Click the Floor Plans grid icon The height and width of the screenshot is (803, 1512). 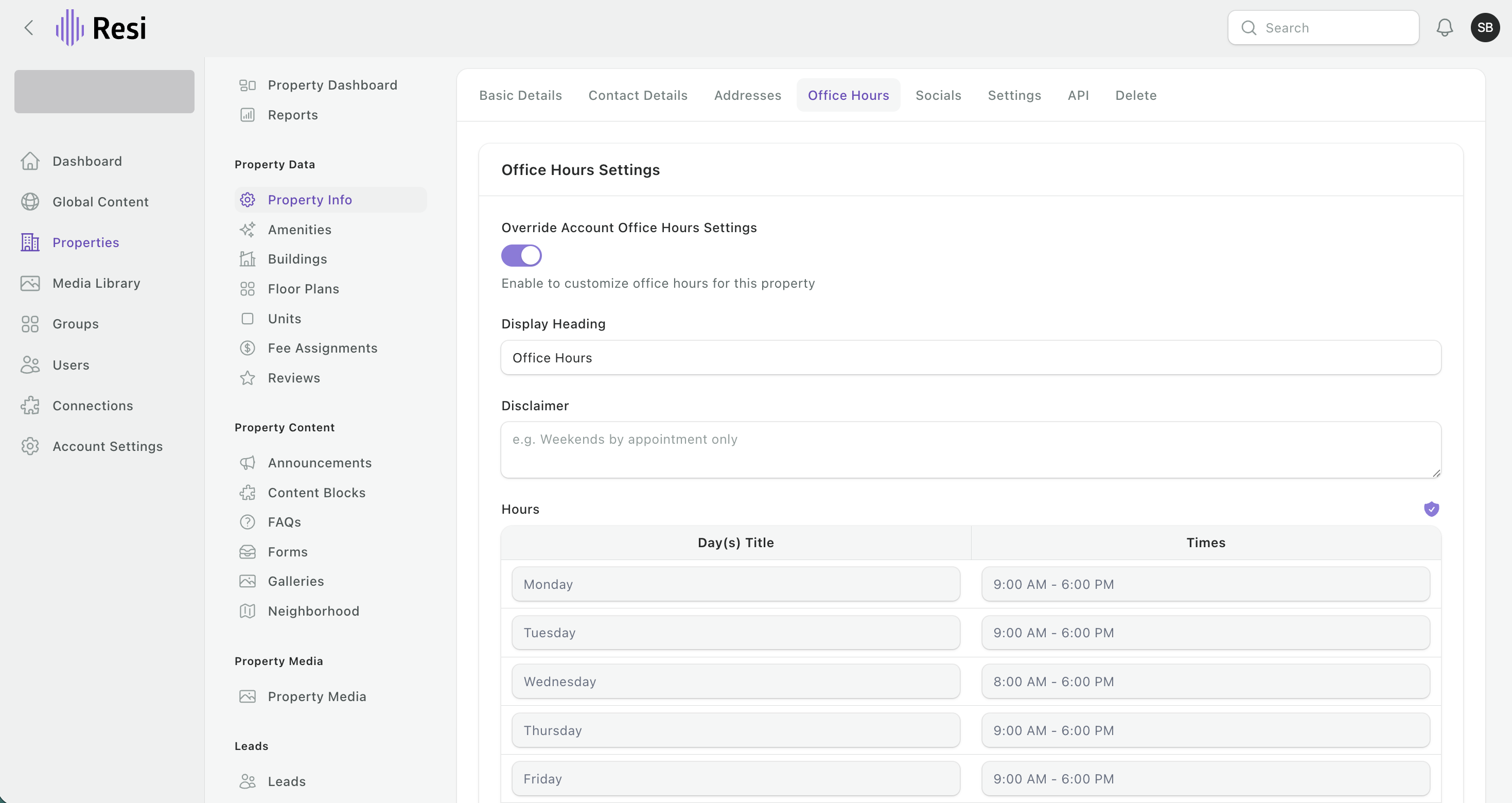(248, 289)
